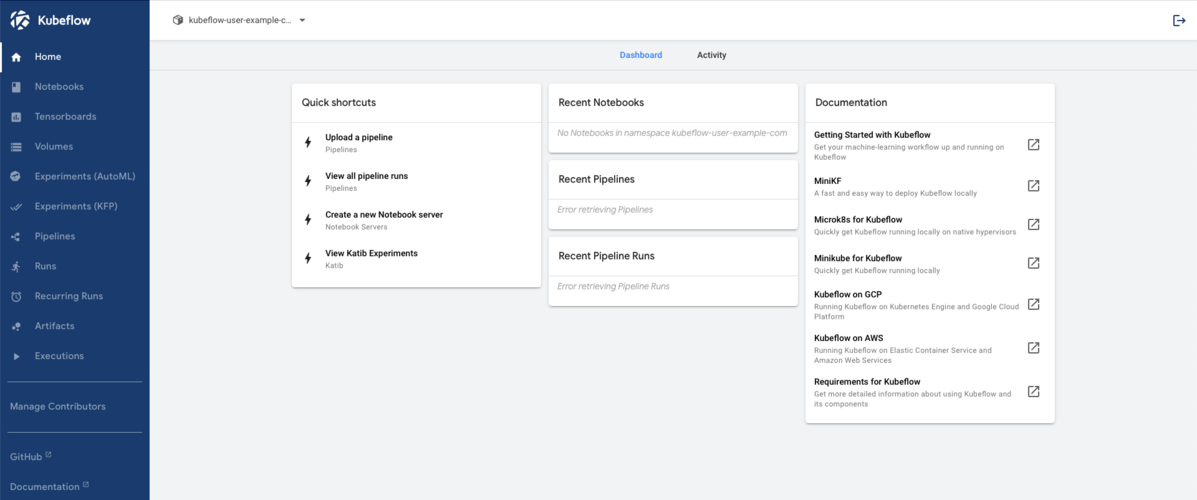
Task: Click the Quick shortcuts card heading
Action: (338, 102)
